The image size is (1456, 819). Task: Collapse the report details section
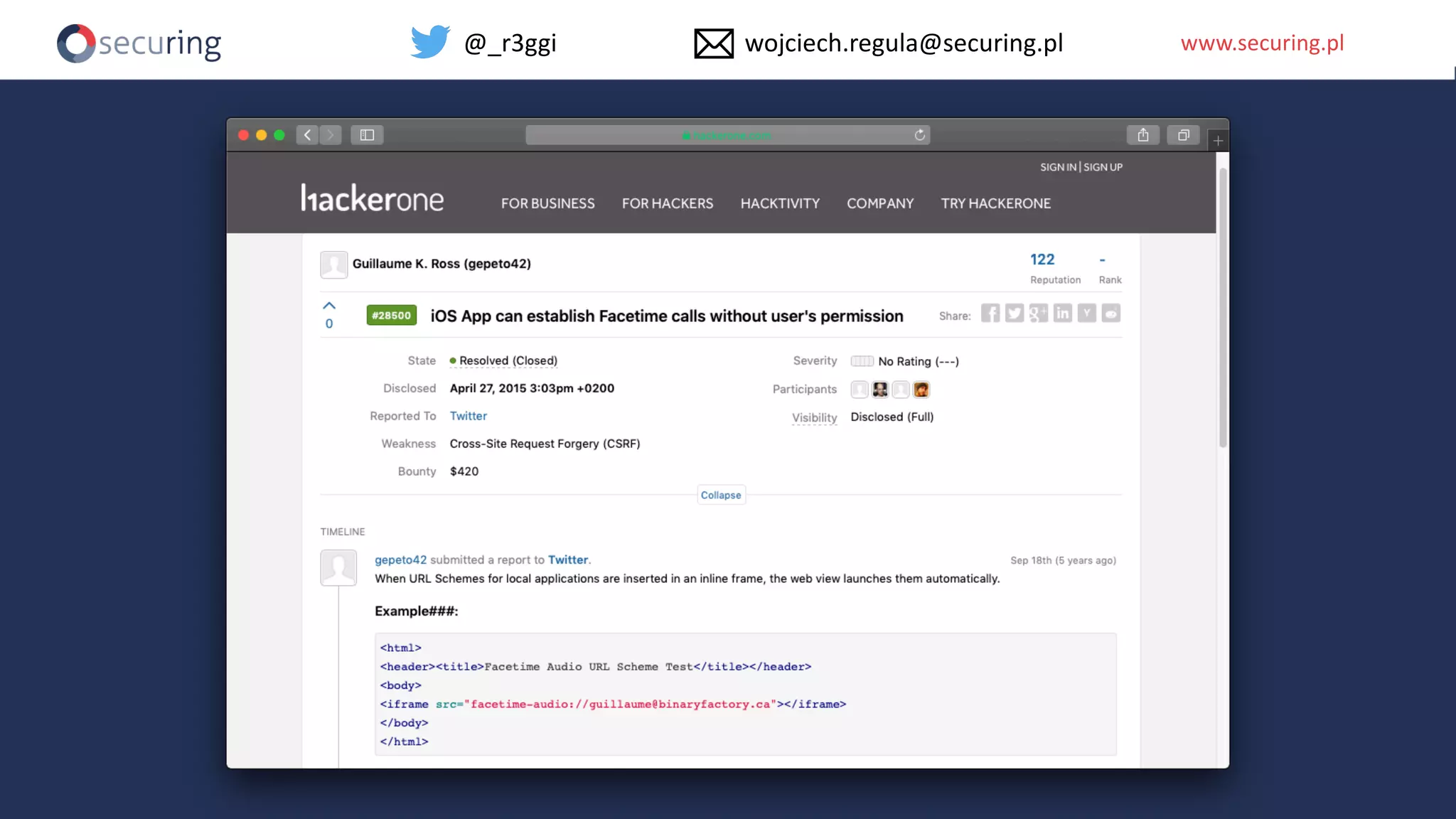[721, 496]
